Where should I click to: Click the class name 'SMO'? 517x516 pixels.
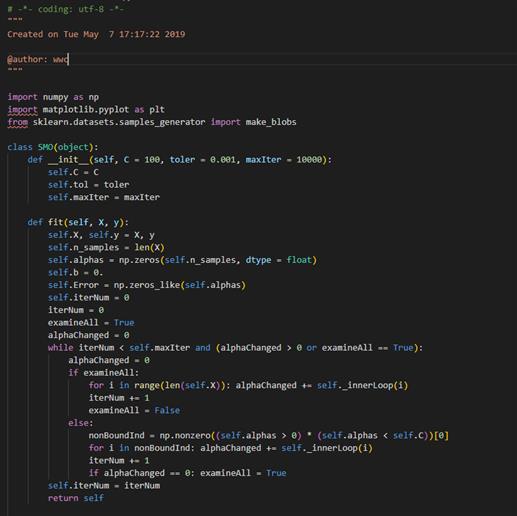(45, 147)
